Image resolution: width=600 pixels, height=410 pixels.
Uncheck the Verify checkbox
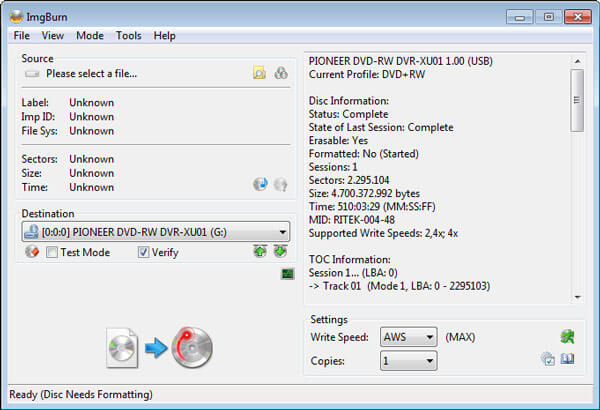[143, 253]
